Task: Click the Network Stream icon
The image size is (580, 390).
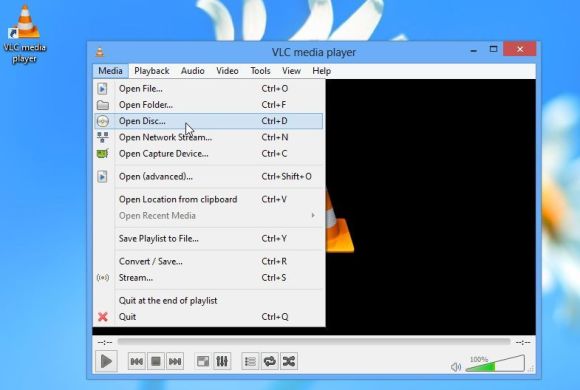Action: pyautogui.click(x=102, y=137)
